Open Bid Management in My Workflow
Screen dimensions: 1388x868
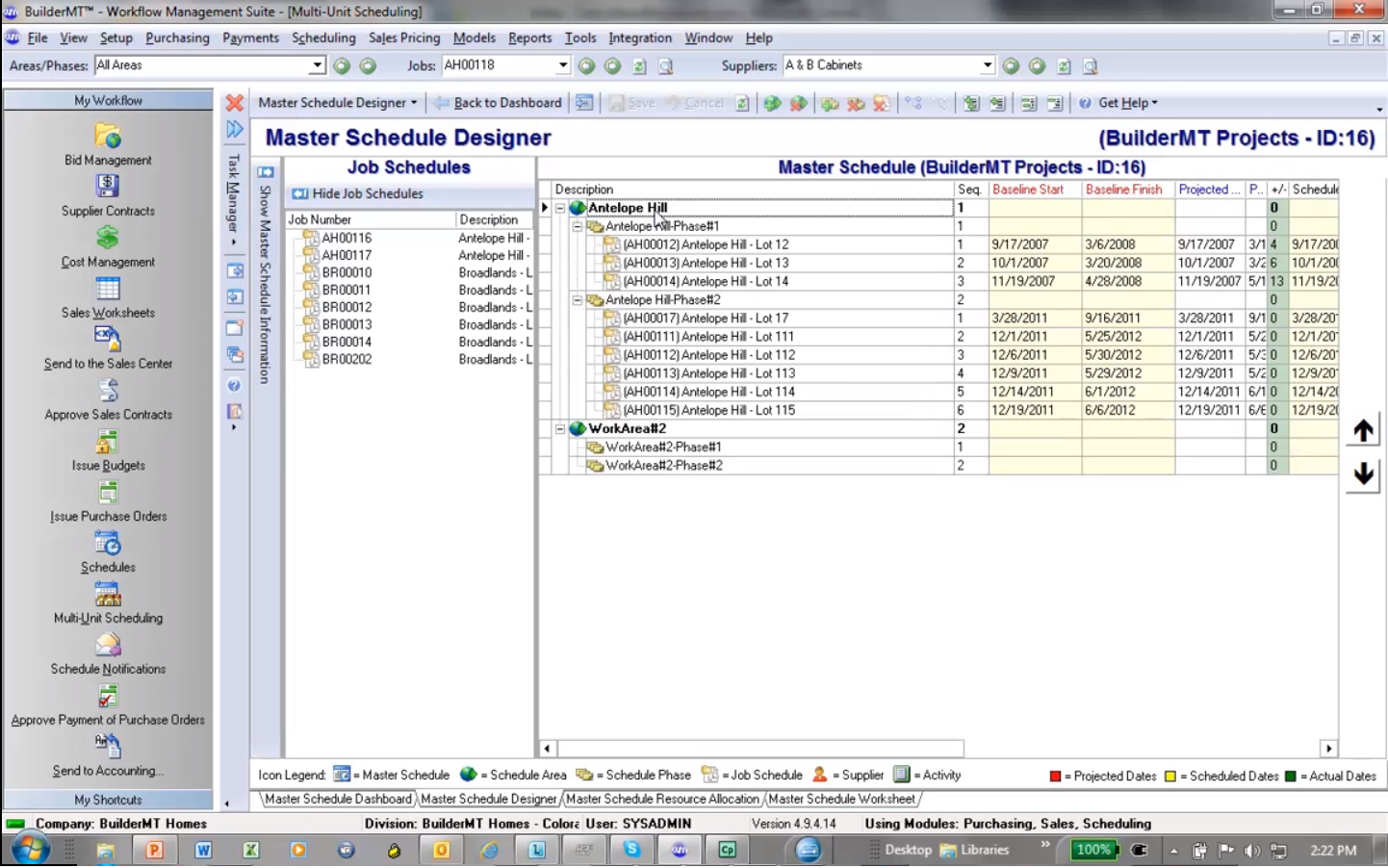107,137
